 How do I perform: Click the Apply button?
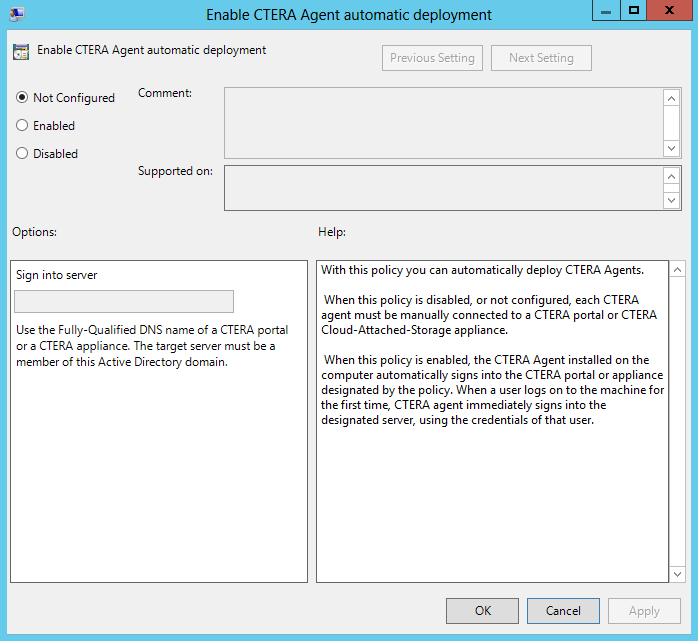[644, 611]
